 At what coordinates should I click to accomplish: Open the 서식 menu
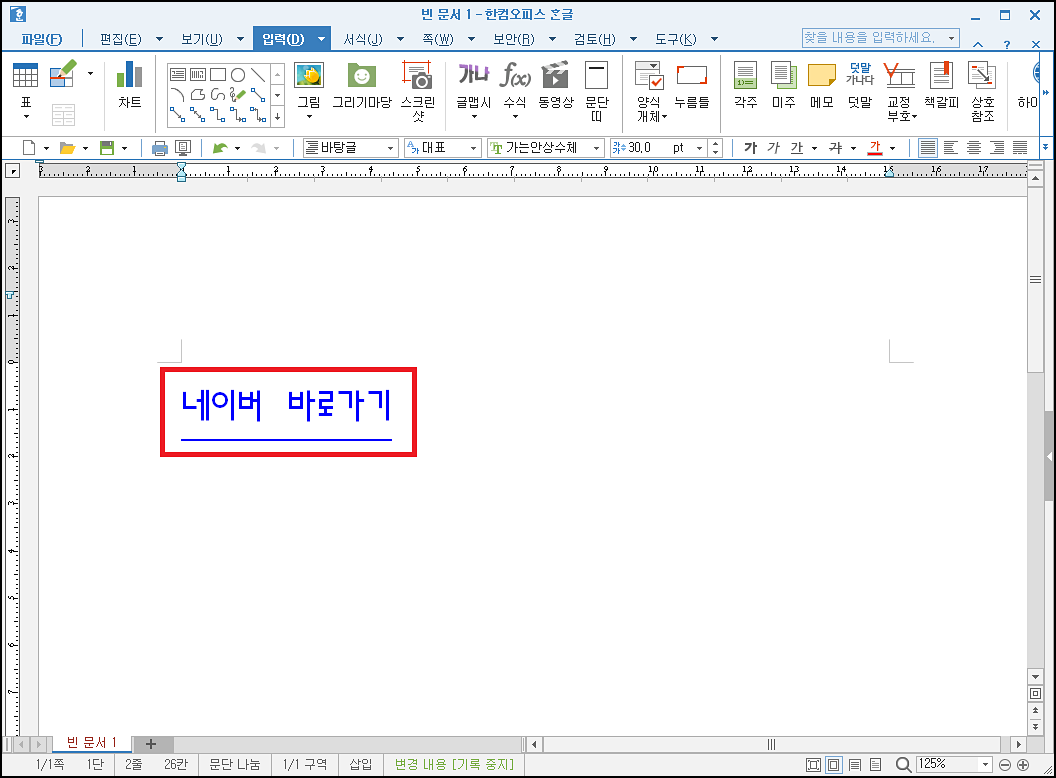[363, 39]
